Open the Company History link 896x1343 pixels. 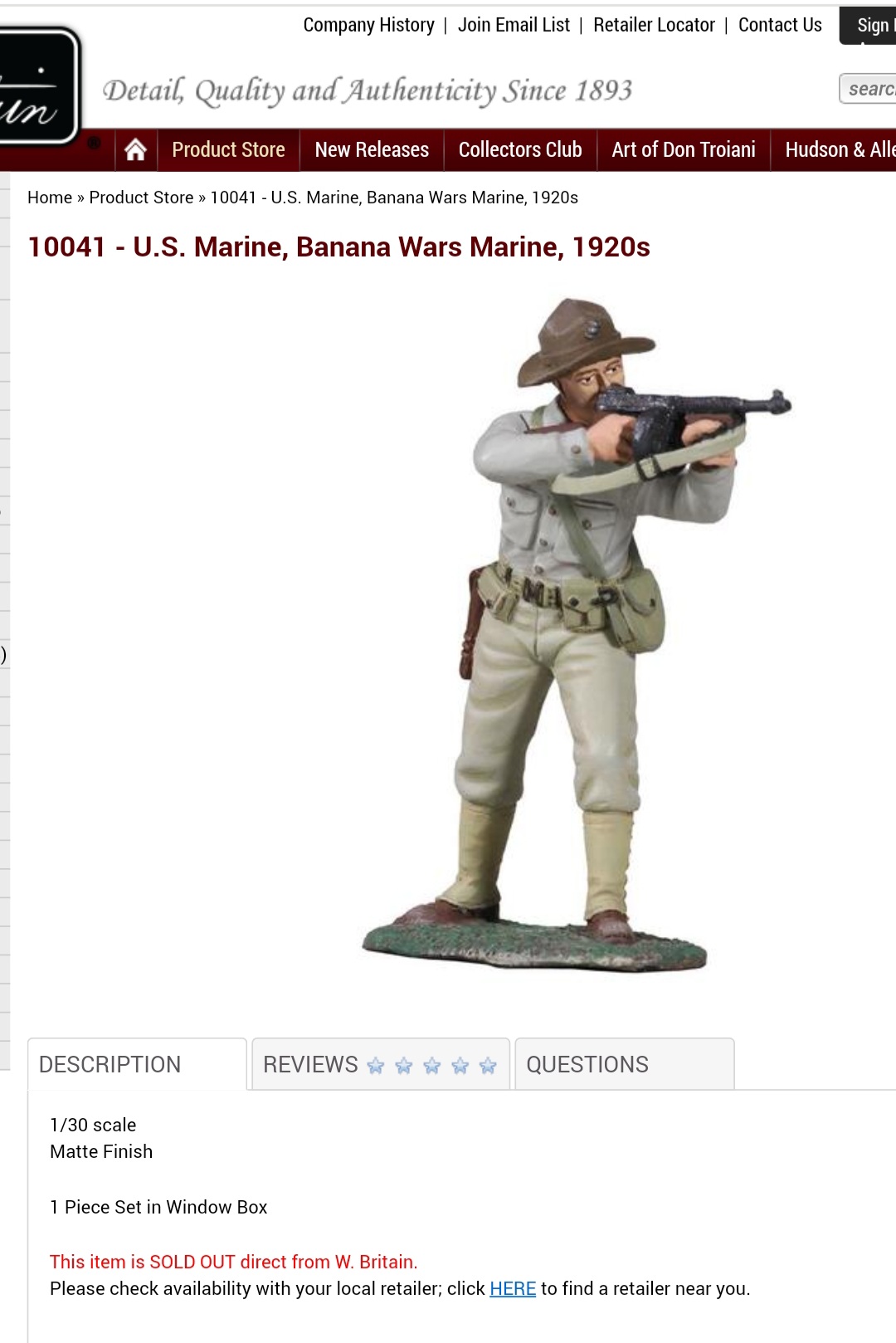(x=368, y=25)
